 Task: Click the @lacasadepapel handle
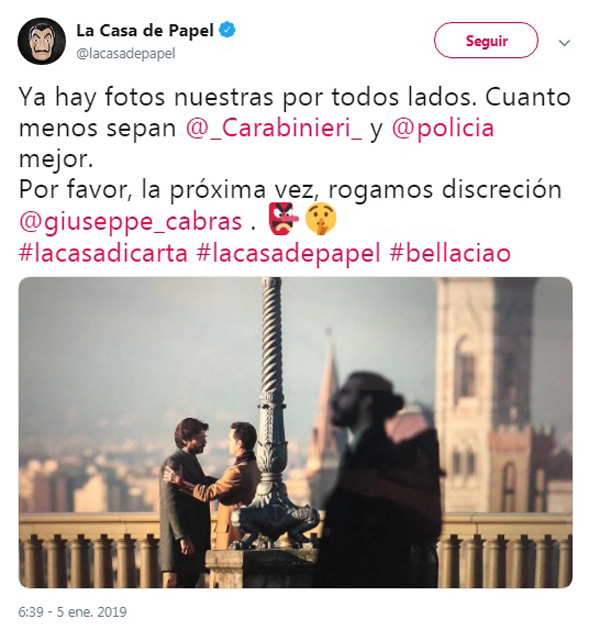[x=126, y=53]
